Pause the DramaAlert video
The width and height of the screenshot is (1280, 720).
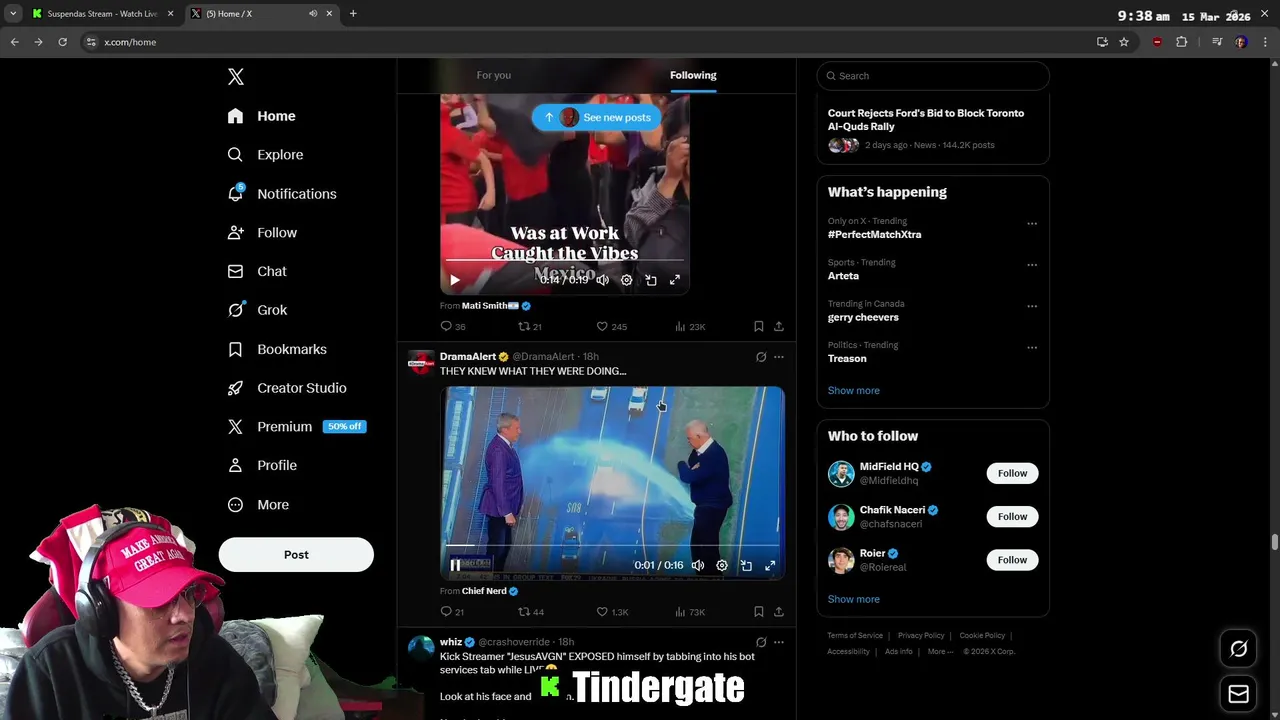click(x=456, y=565)
